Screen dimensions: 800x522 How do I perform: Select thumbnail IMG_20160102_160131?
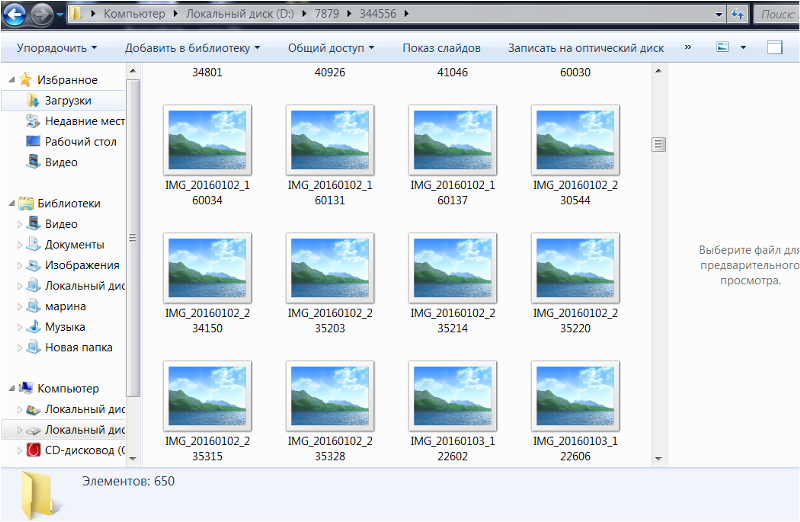[x=330, y=140]
